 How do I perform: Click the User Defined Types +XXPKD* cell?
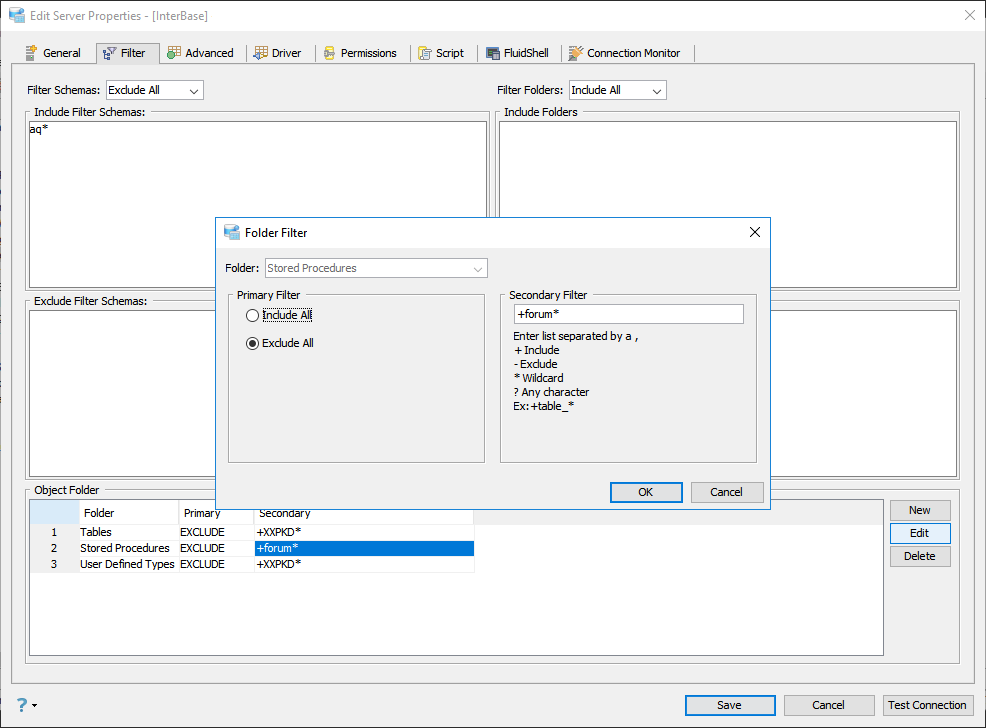[363, 565]
